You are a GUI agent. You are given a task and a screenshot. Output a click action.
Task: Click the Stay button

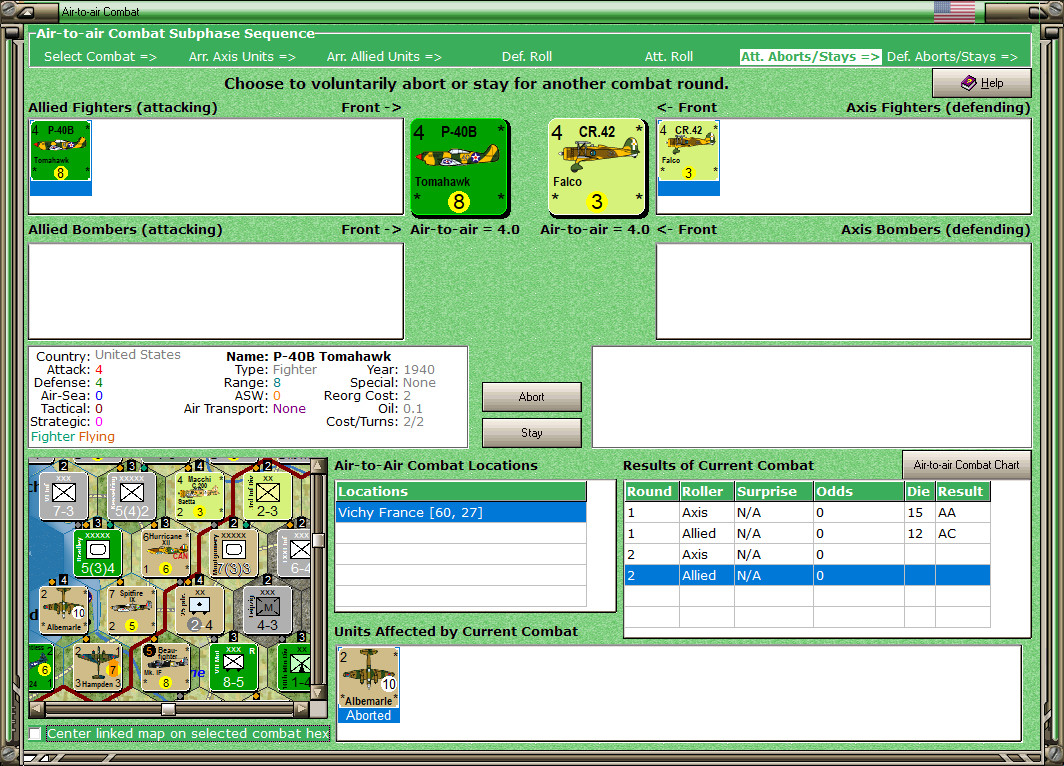pyautogui.click(x=531, y=433)
